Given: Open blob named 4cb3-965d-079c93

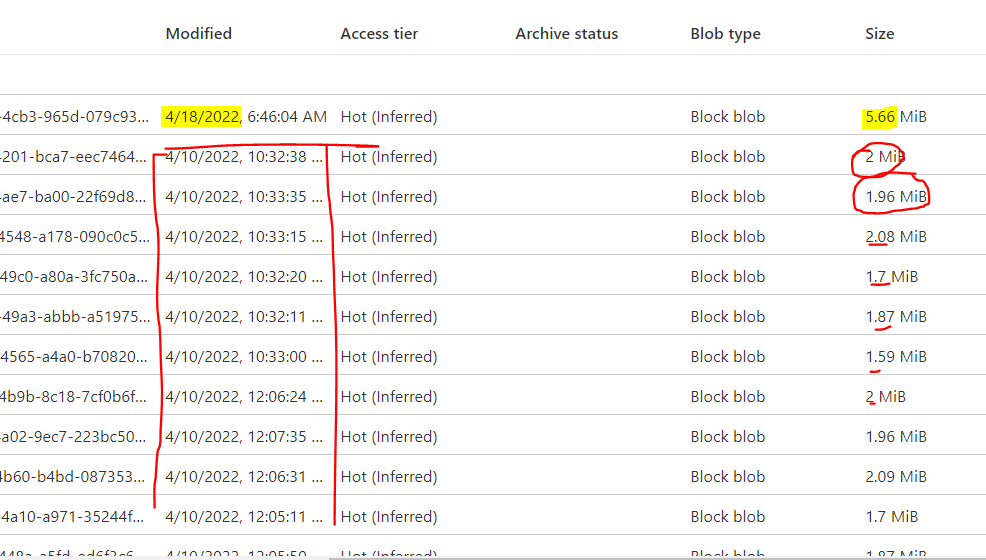Looking at the screenshot, I should [x=74, y=117].
